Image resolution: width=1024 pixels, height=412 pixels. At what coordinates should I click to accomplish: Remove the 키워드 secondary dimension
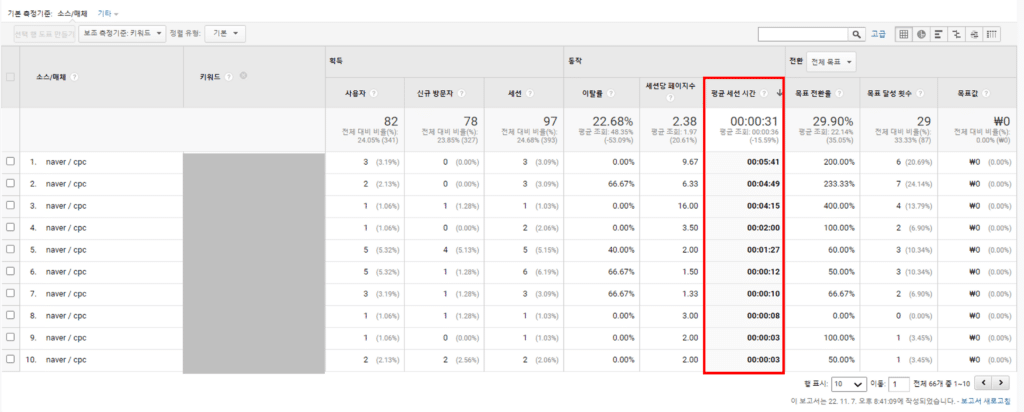coord(244,76)
